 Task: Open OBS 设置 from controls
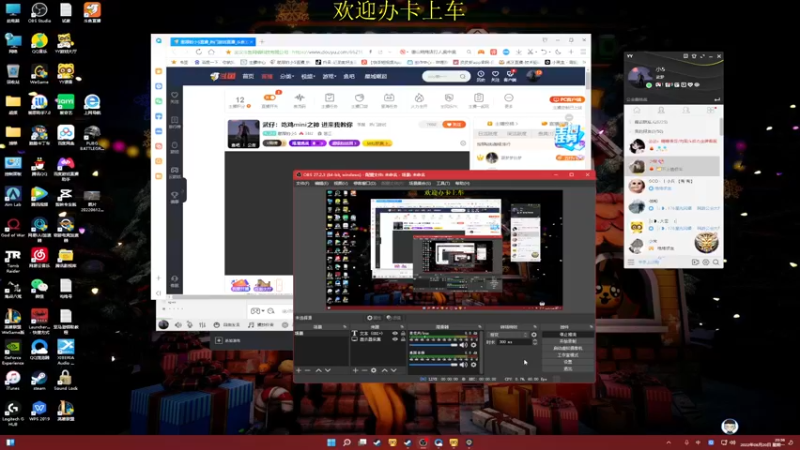click(568, 362)
